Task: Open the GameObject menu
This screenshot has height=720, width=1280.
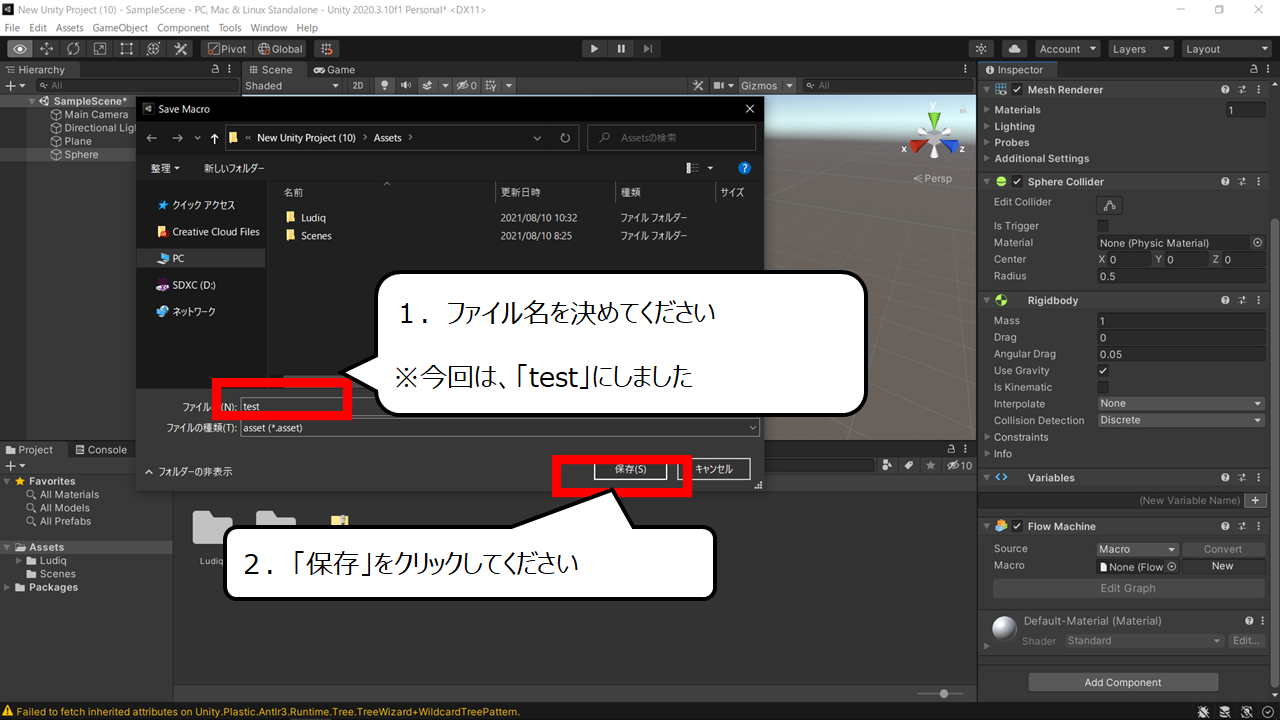Action: pyautogui.click(x=120, y=28)
